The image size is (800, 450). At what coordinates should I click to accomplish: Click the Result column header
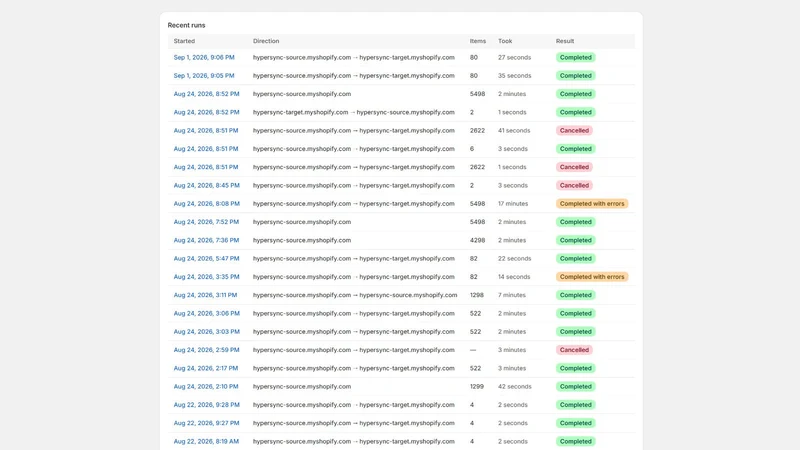point(565,41)
